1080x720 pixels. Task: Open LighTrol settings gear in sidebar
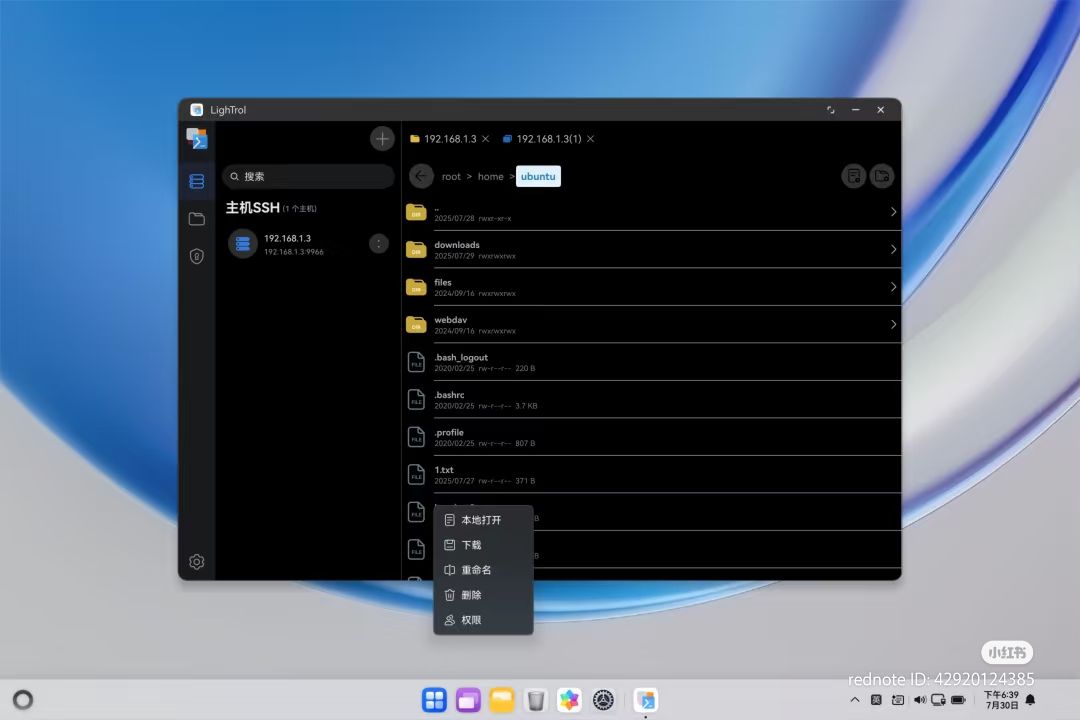click(196, 562)
